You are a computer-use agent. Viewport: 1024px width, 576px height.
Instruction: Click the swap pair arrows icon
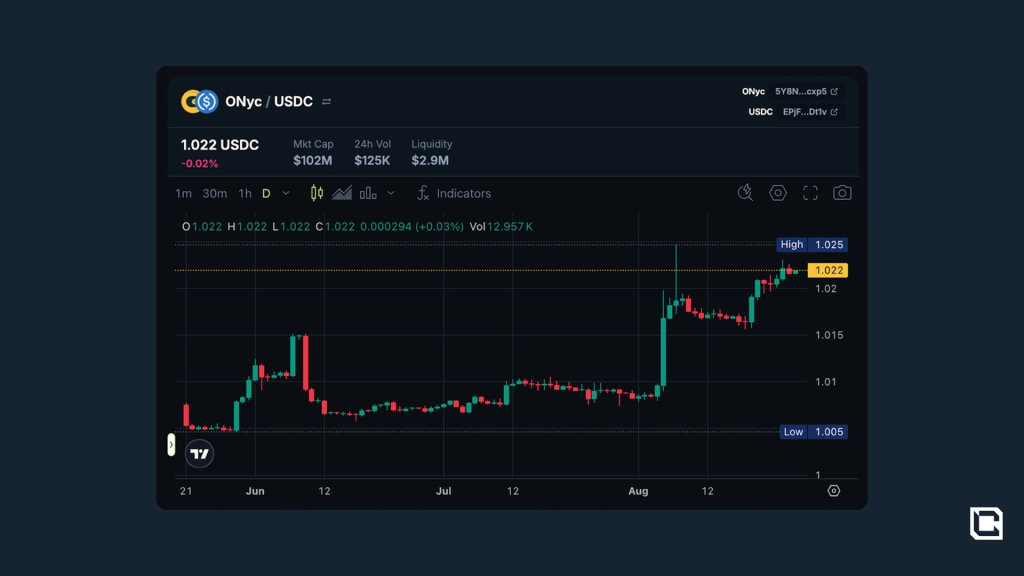pos(326,102)
